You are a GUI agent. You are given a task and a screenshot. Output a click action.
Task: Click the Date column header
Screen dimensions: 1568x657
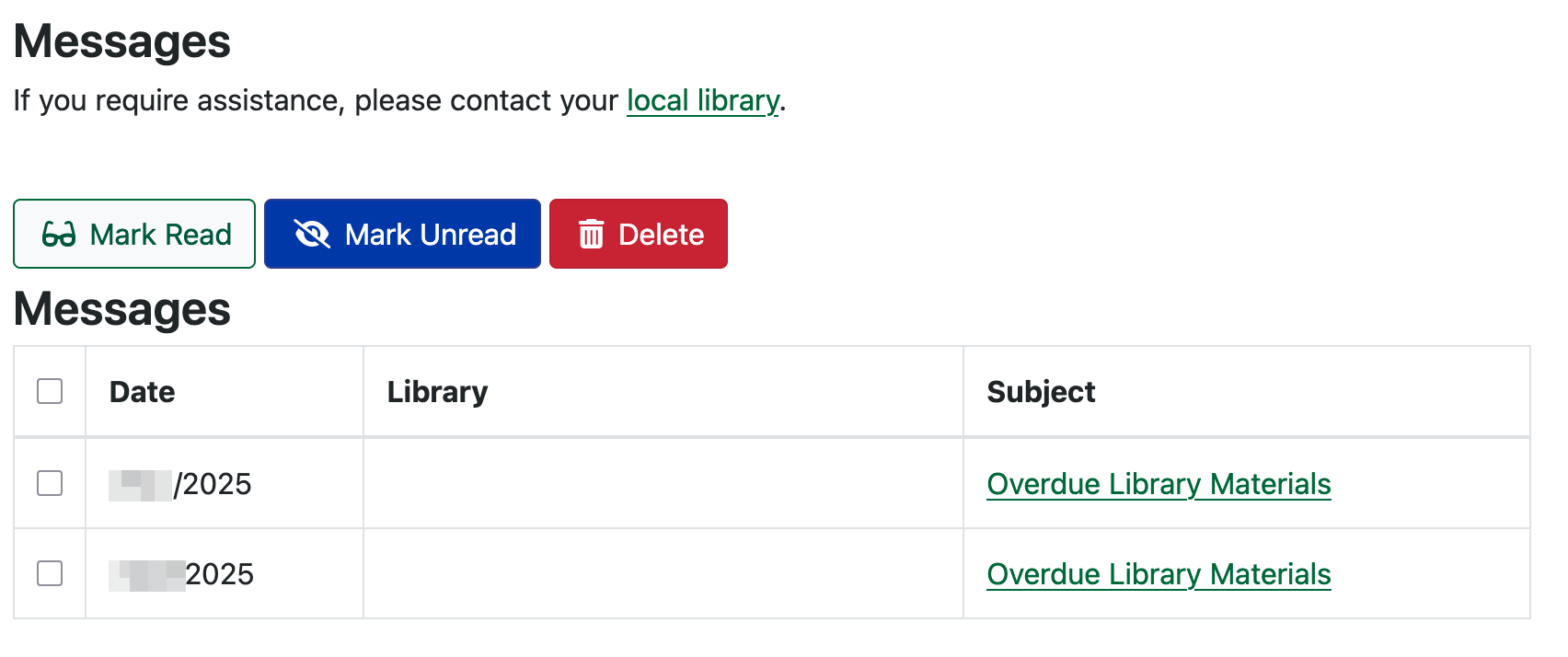click(x=143, y=392)
